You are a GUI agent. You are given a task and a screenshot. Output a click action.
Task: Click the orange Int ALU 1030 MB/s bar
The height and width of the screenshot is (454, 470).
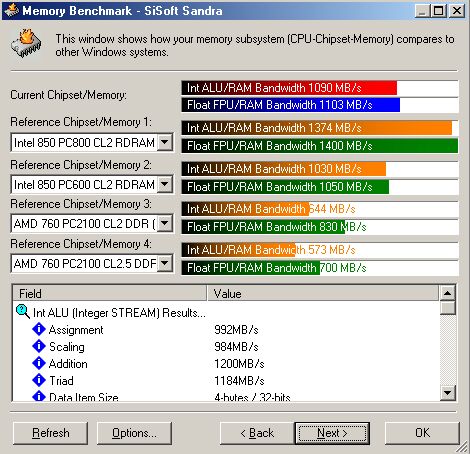point(284,169)
